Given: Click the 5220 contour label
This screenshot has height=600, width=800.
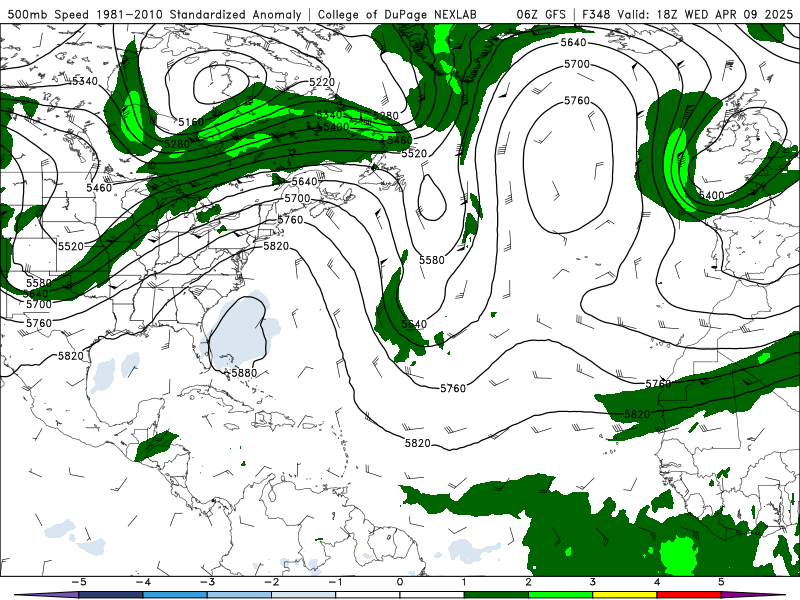Looking at the screenshot, I should (322, 82).
